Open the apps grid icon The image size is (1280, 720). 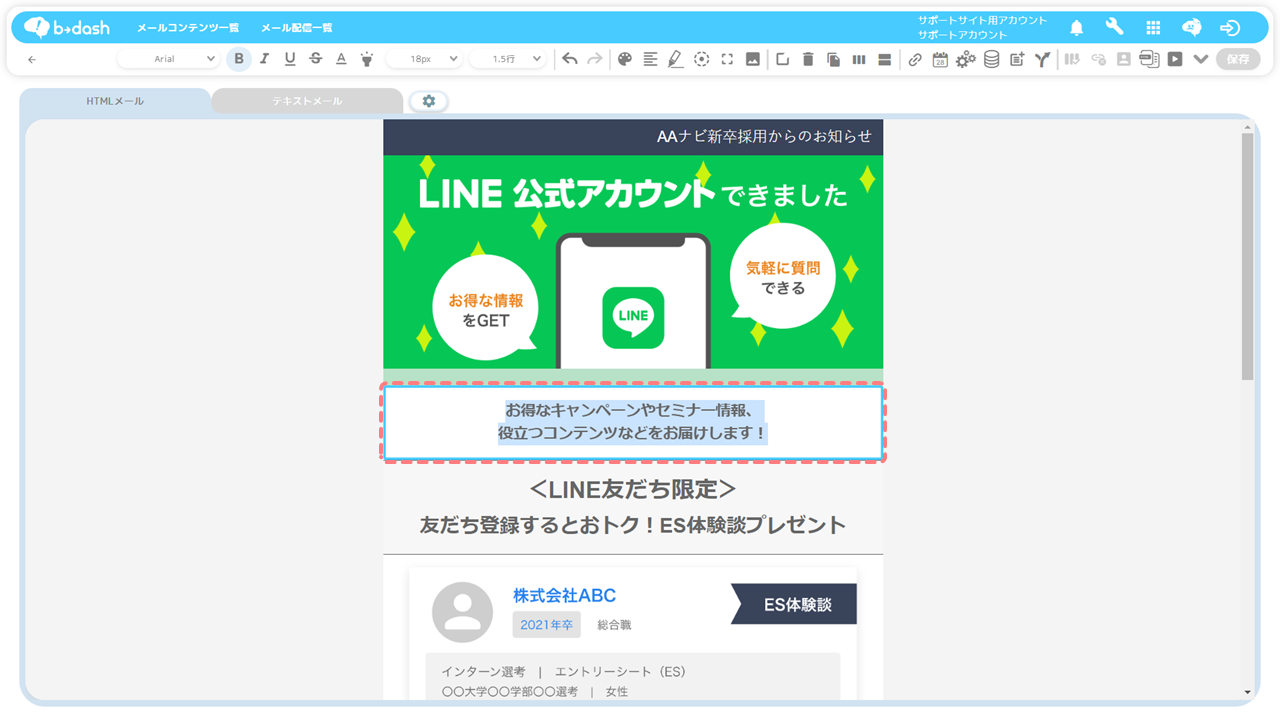click(x=1153, y=28)
